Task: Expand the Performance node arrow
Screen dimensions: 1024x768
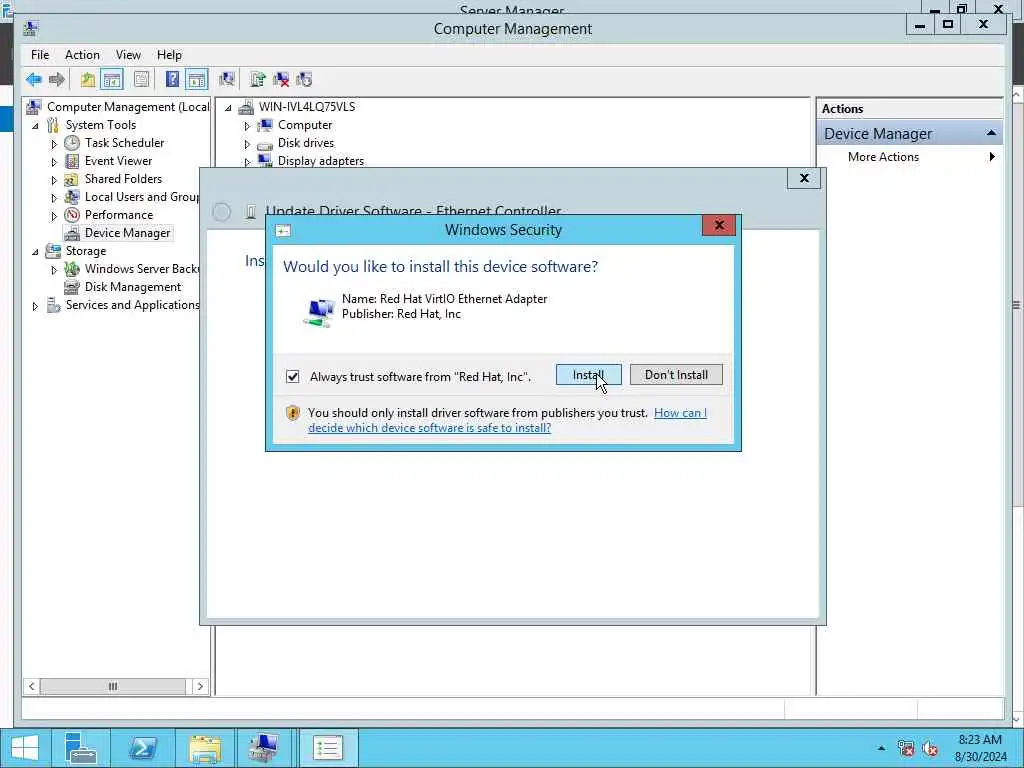Action: [x=54, y=216]
